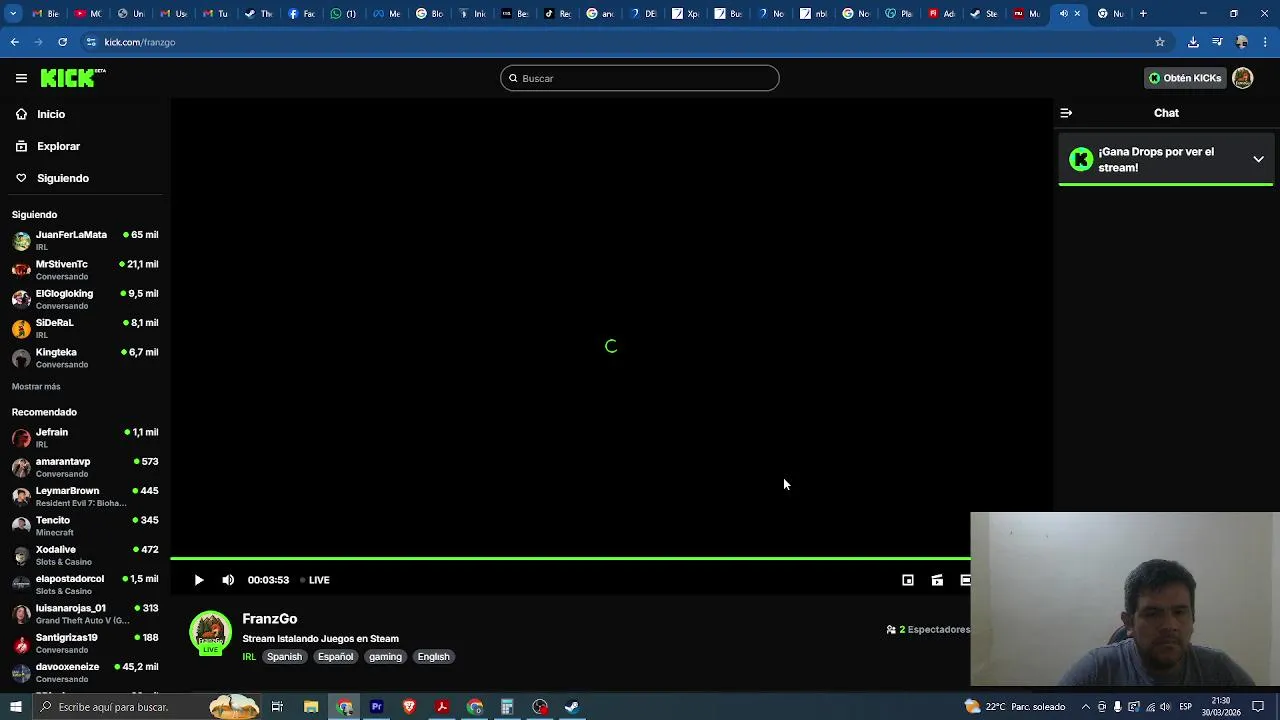The width and height of the screenshot is (1280, 720).
Task: Open Kingteka channel in sidebar
Action: click(x=84, y=358)
